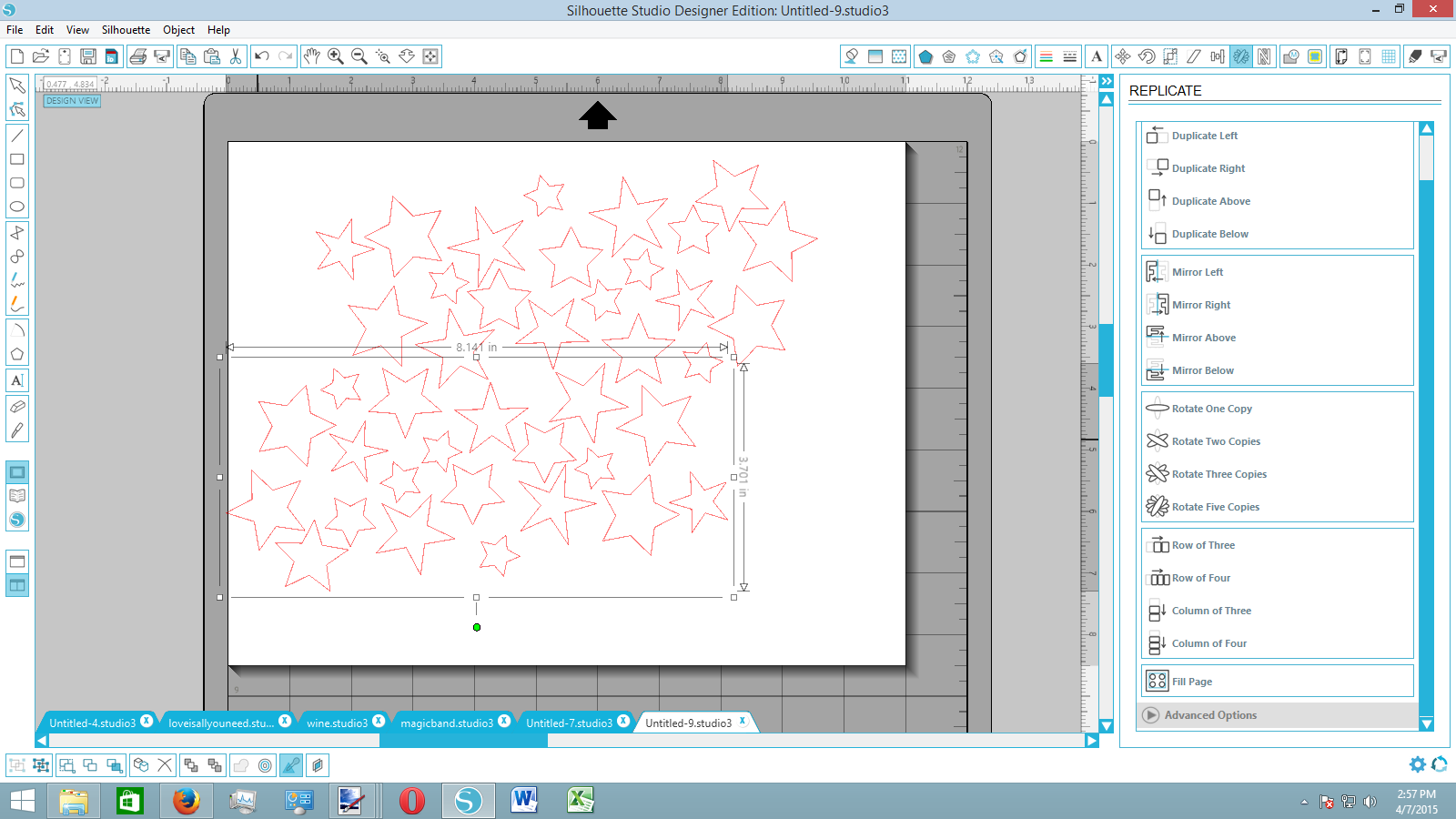This screenshot has height=819, width=1456.
Task: Click the Open file folder icon
Action: [x=41, y=56]
